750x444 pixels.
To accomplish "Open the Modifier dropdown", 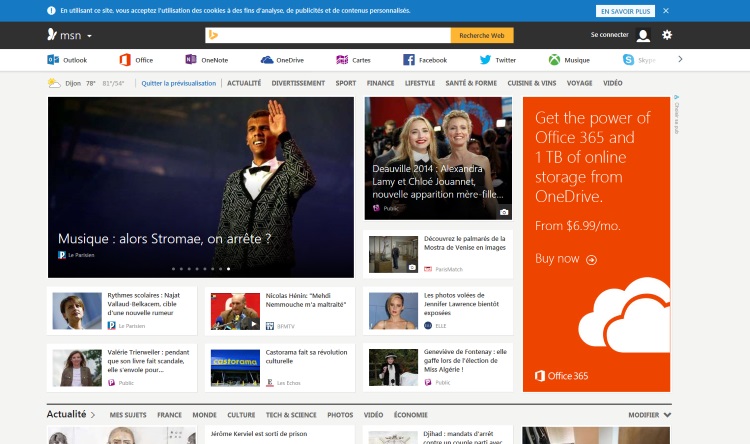I will pos(650,415).
